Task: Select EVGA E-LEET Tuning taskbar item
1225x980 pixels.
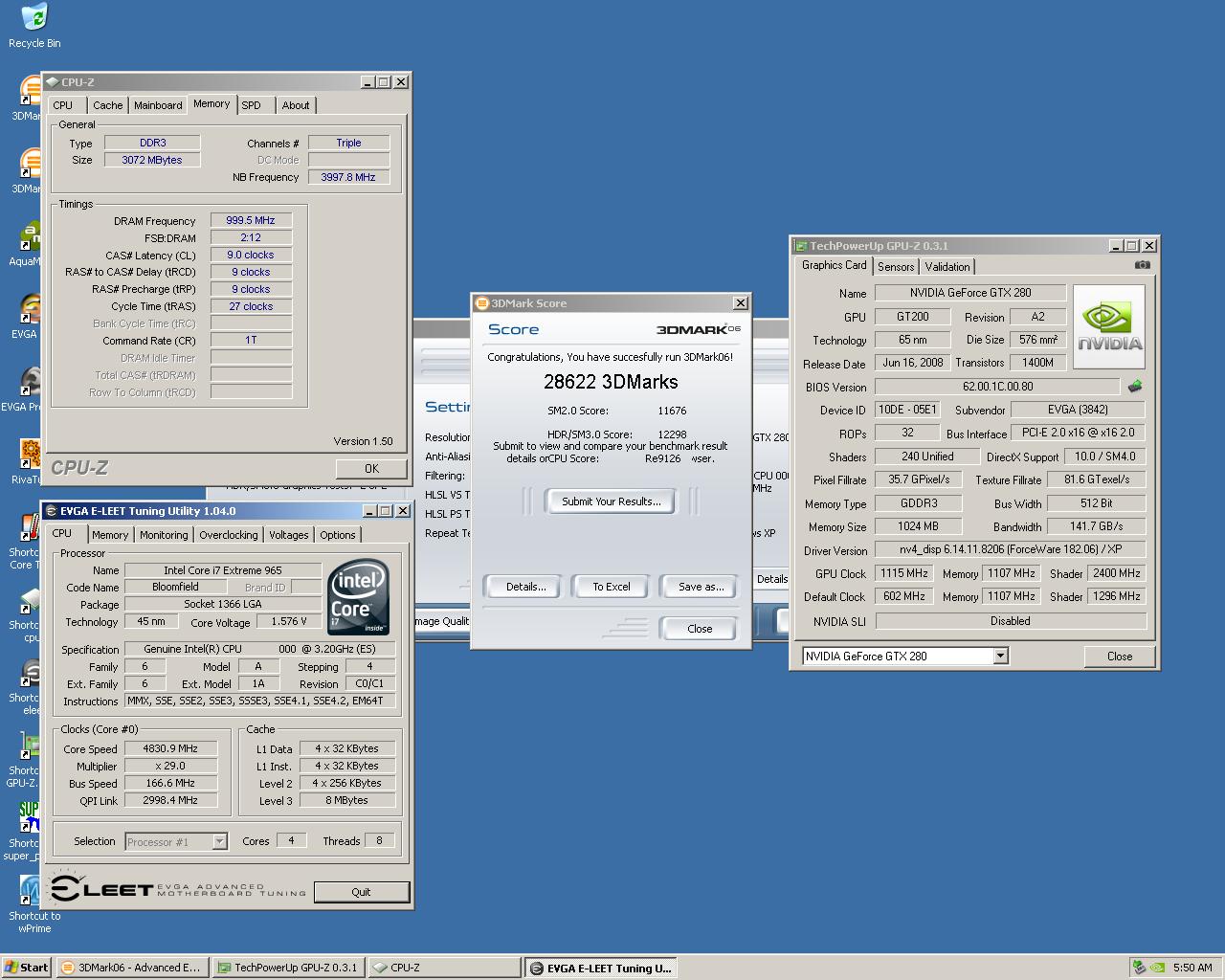Action: coord(600,968)
